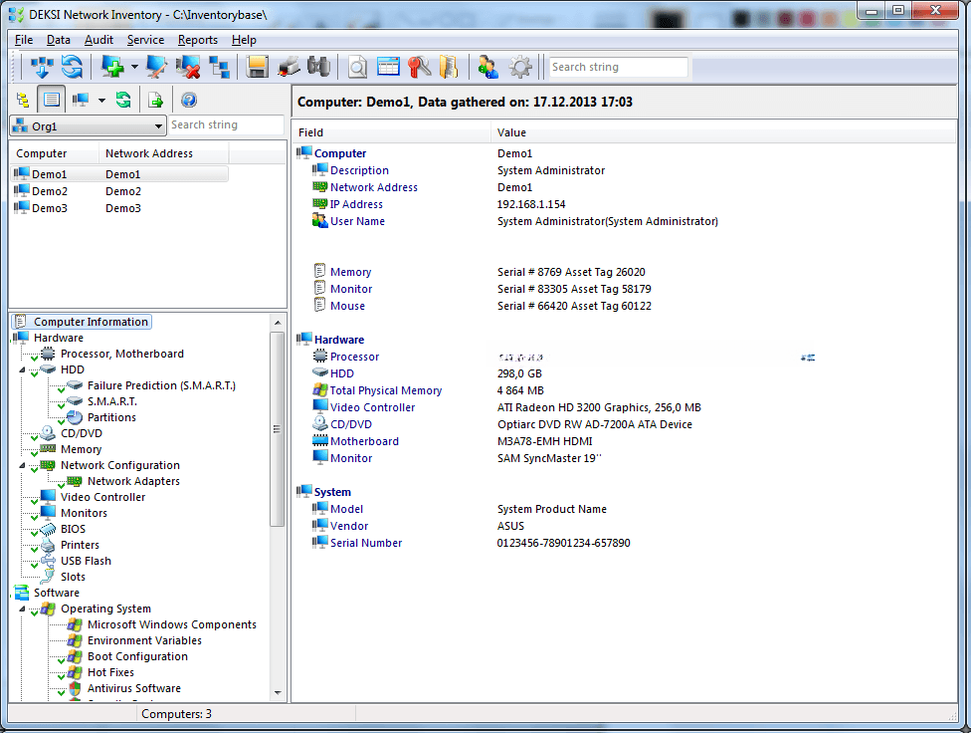Click the refresh data toolbar icon

(72, 67)
